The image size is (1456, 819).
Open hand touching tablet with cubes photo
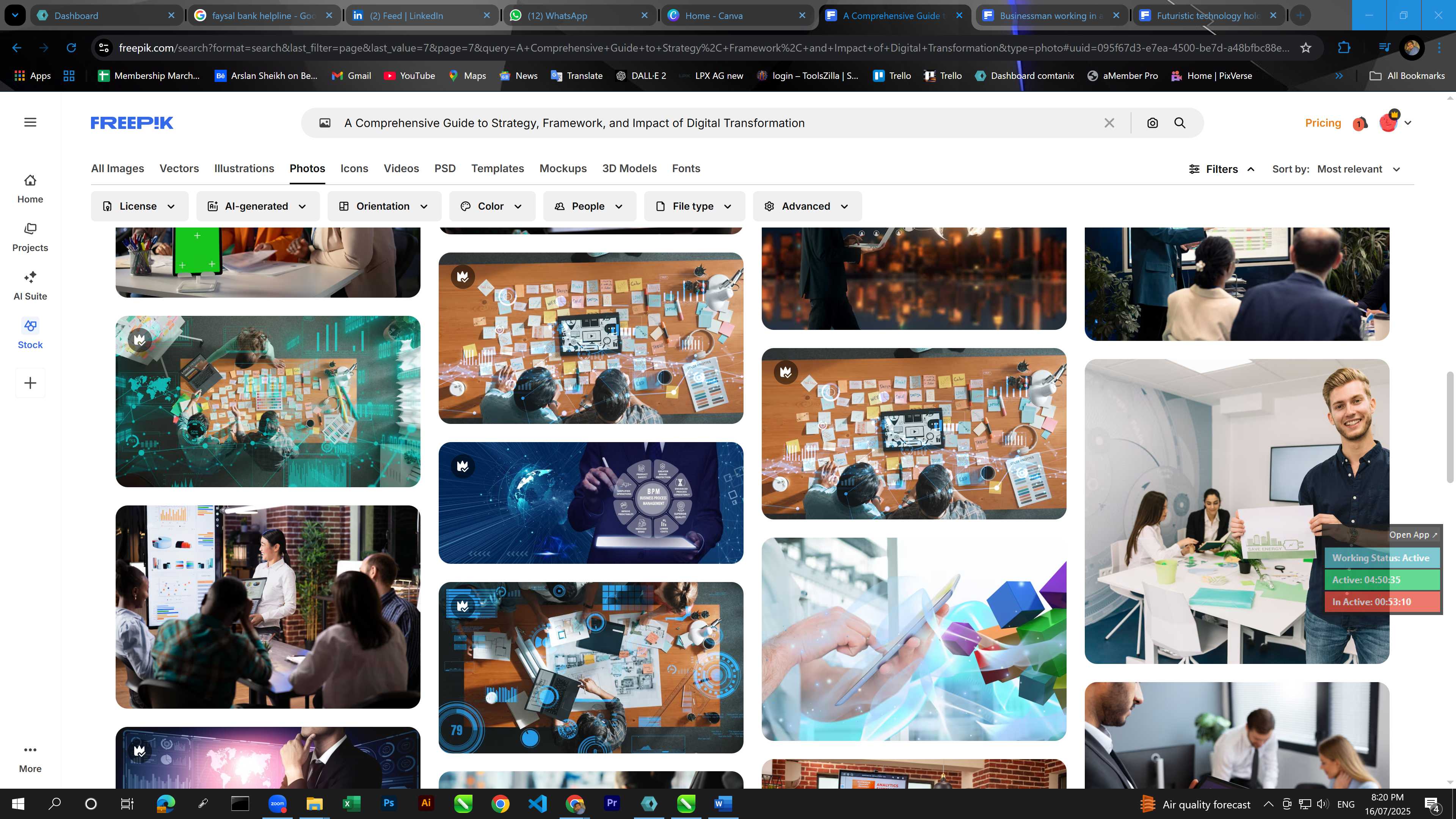tap(913, 639)
